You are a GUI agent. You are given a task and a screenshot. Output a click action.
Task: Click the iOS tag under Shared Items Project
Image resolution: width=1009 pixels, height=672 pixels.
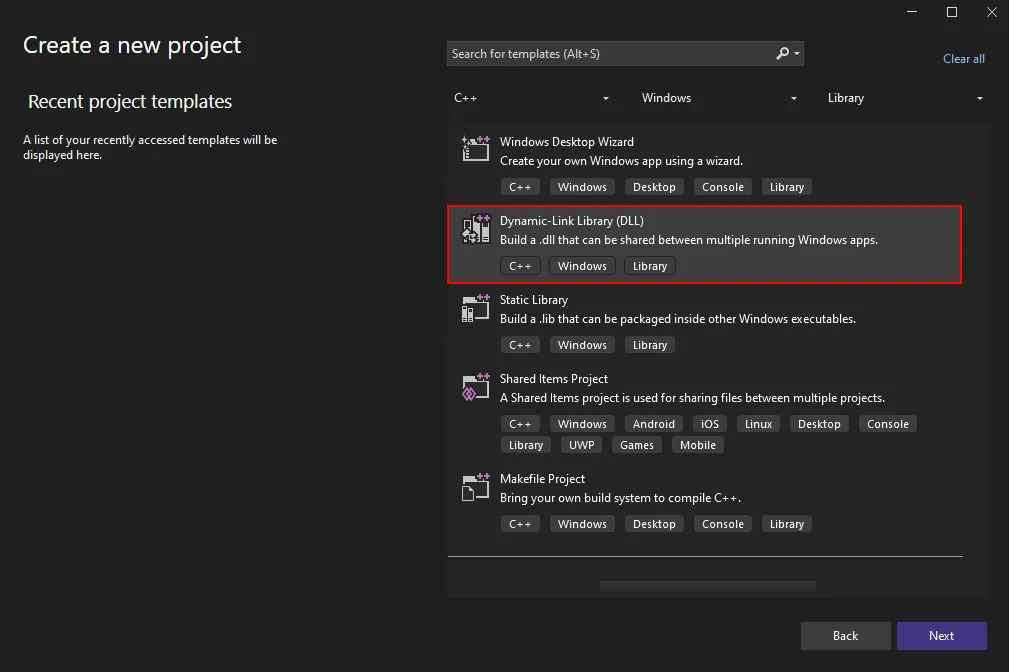[x=710, y=424]
